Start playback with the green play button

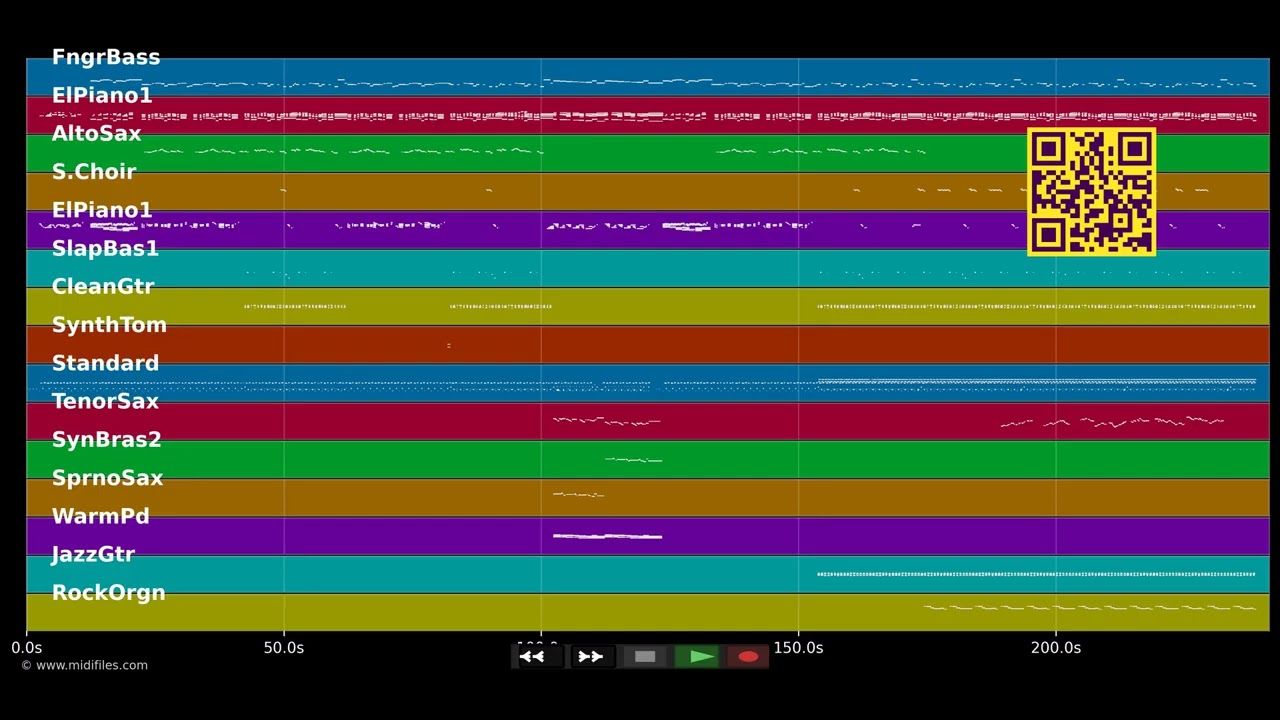pyautogui.click(x=698, y=657)
